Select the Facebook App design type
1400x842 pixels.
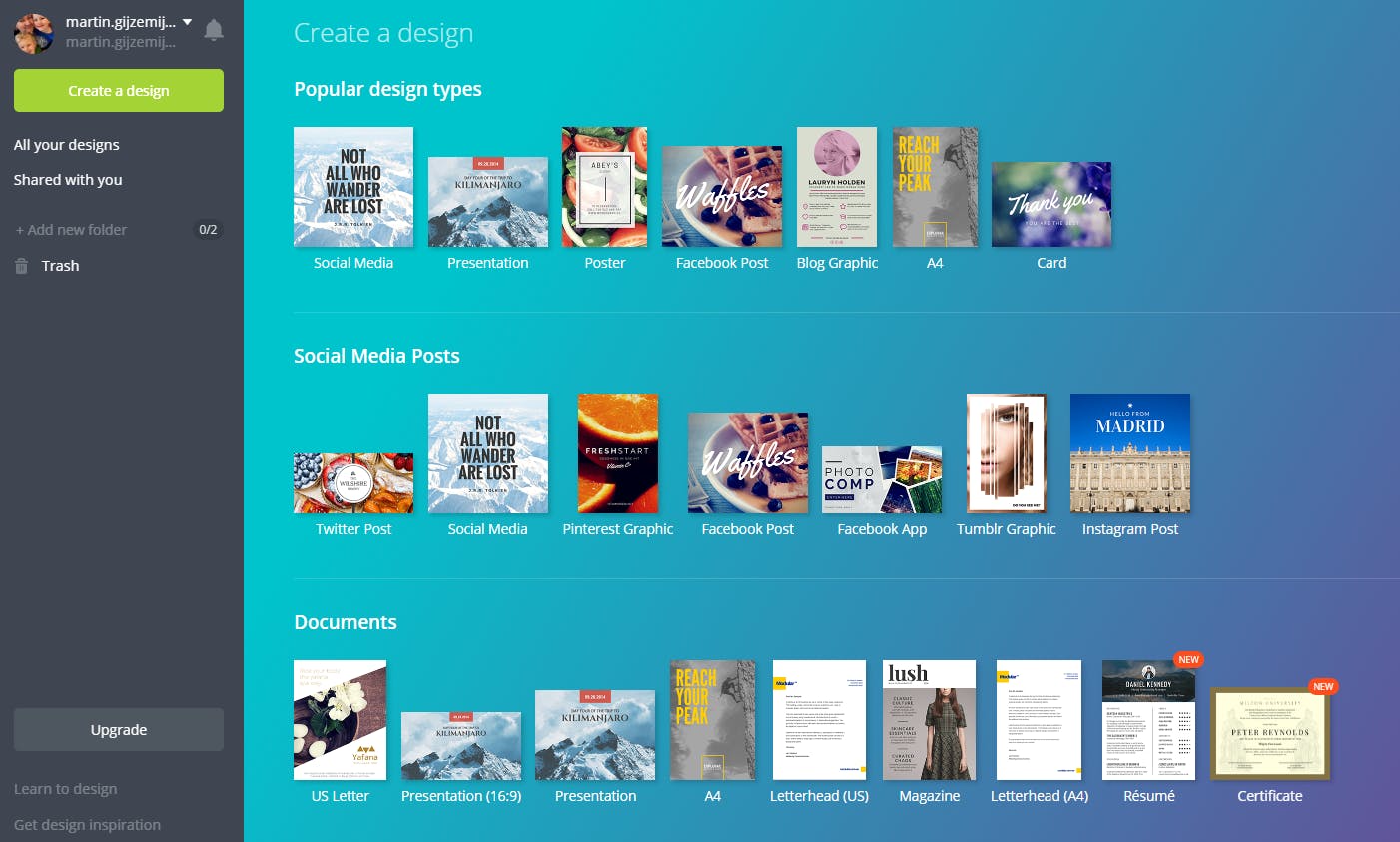tap(882, 480)
